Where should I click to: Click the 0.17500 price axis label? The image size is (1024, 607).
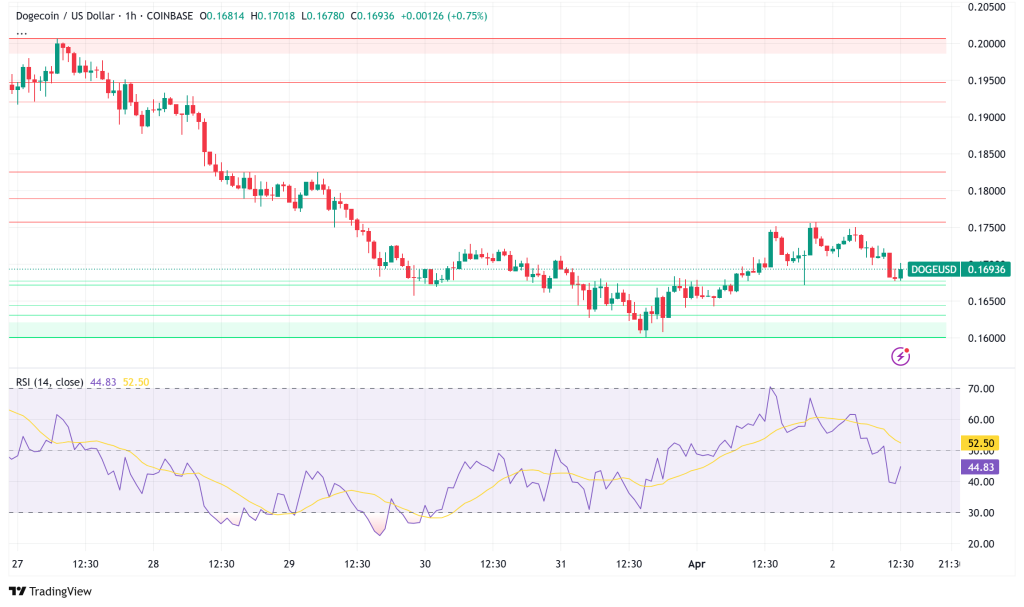pos(986,228)
